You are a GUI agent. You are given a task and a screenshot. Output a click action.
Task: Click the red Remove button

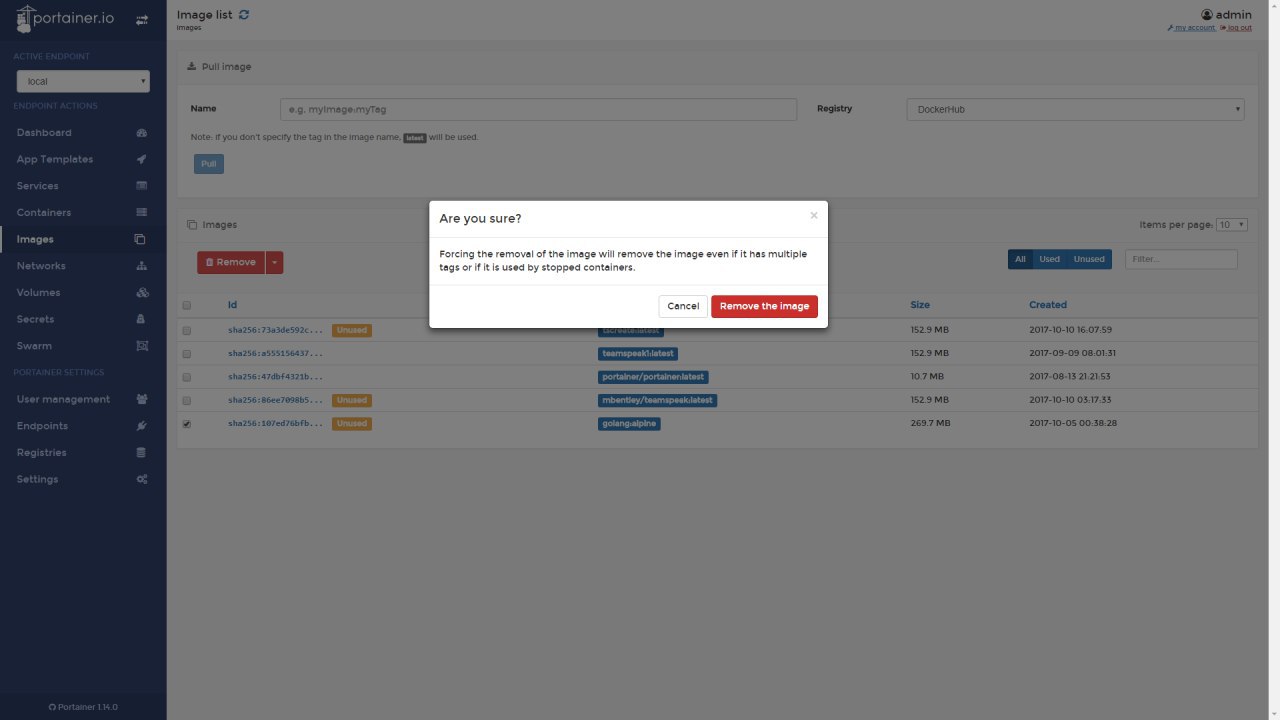pyautogui.click(x=231, y=262)
